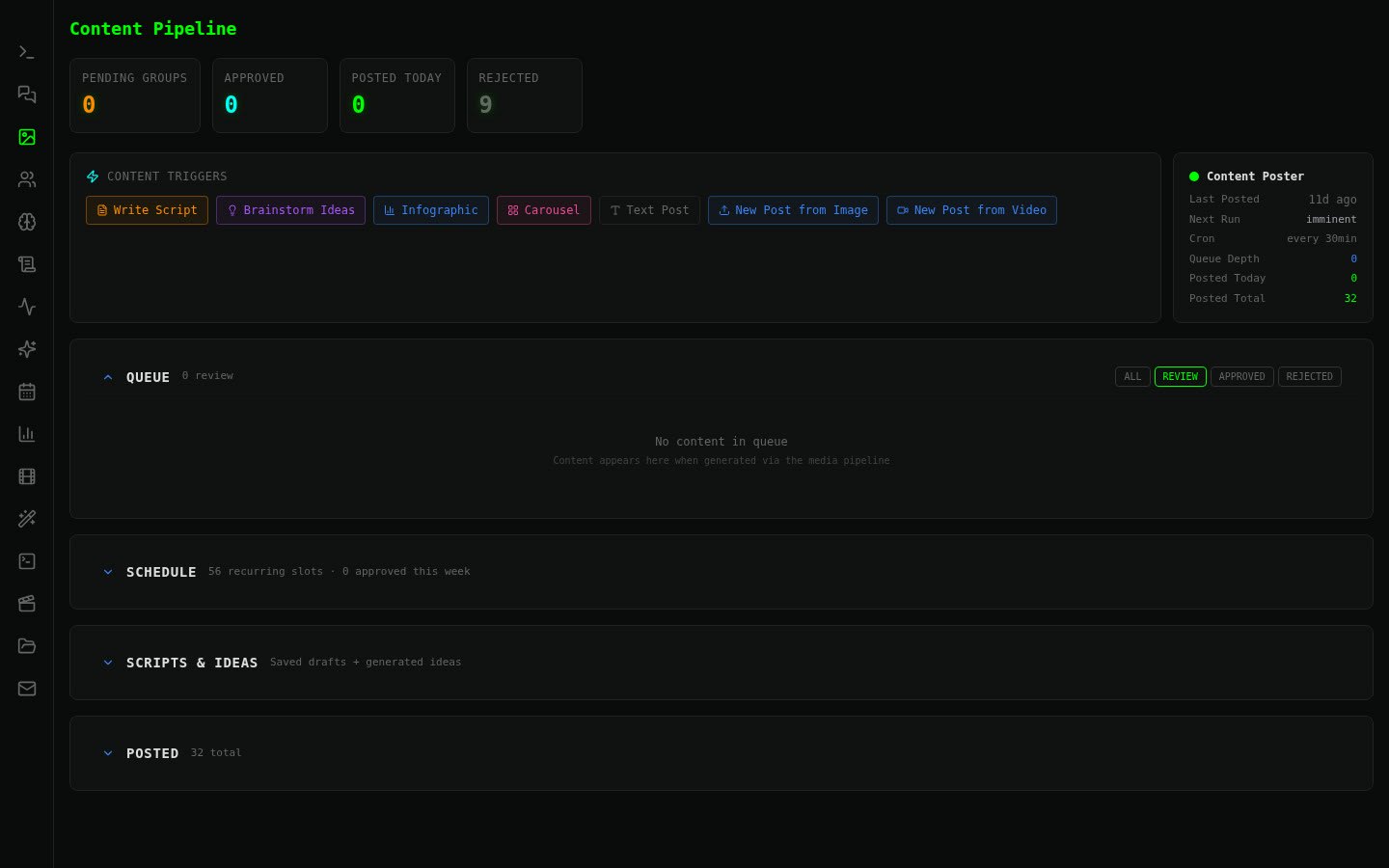Click the green Content Poster status dot
The image size is (1389, 868).
coord(1194,176)
